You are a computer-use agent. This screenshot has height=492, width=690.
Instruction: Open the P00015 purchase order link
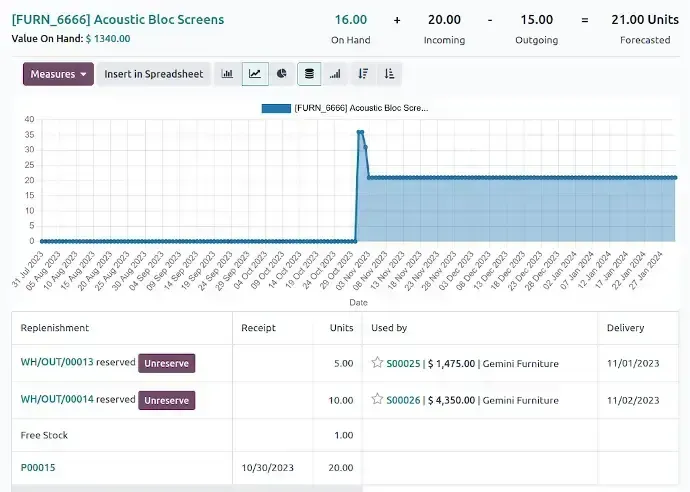[x=38, y=467]
